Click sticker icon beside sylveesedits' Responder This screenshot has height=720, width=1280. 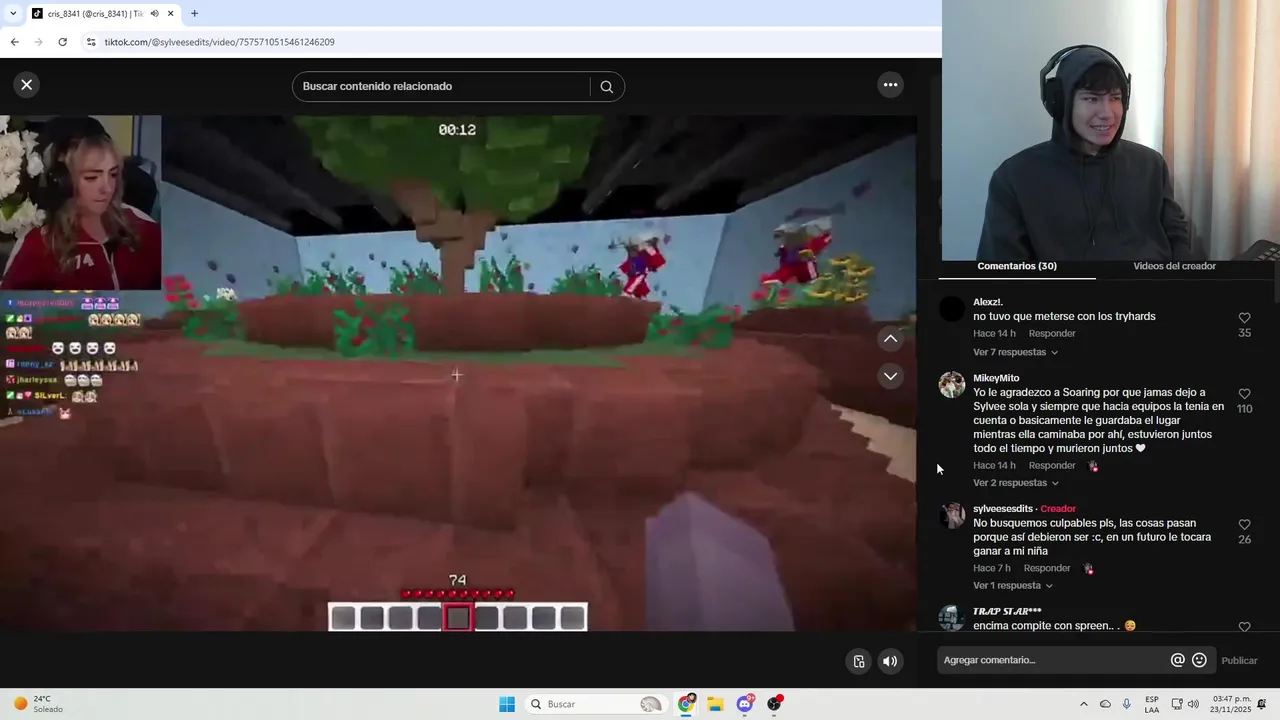pyautogui.click(x=1088, y=569)
